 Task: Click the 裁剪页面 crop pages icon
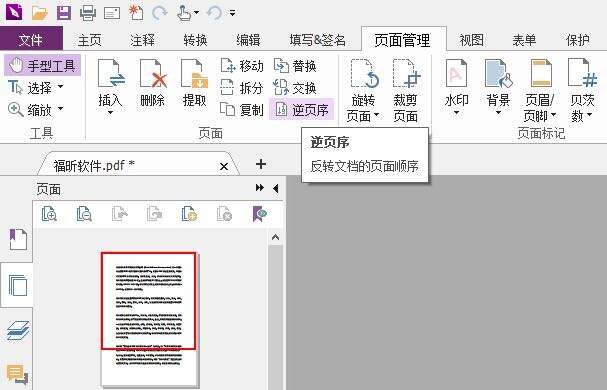(x=406, y=74)
